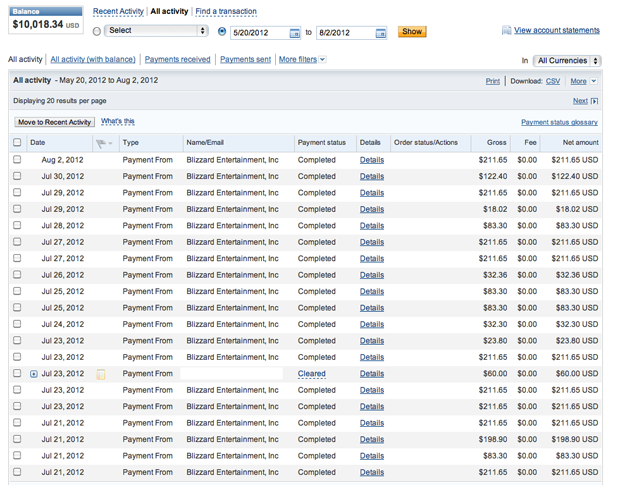Open Details for Jul 30 $122.40 payment
This screenshot has width=620, height=485.
pyautogui.click(x=372, y=176)
